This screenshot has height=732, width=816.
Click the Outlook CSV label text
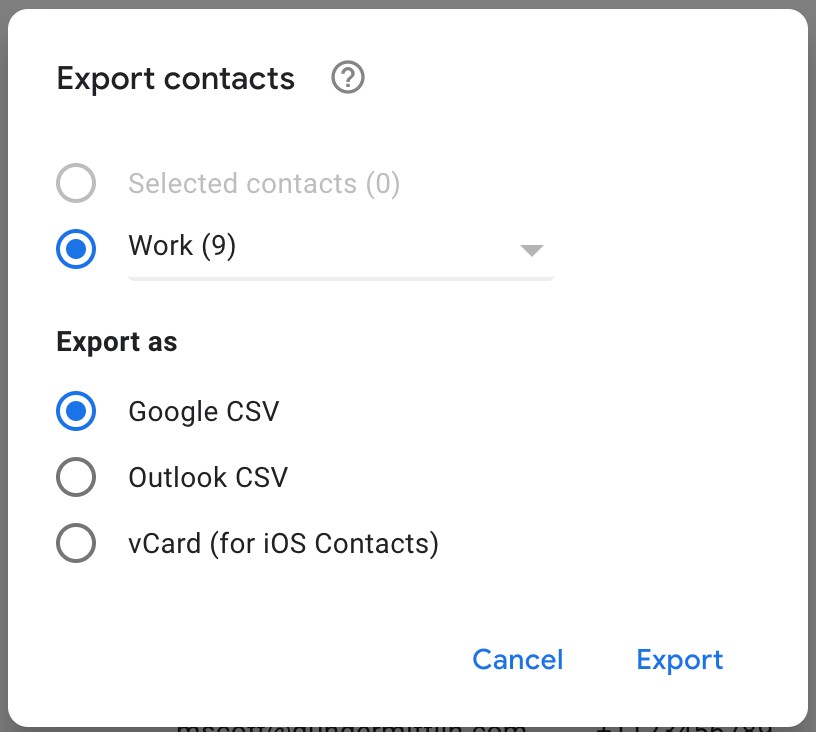[208, 478]
